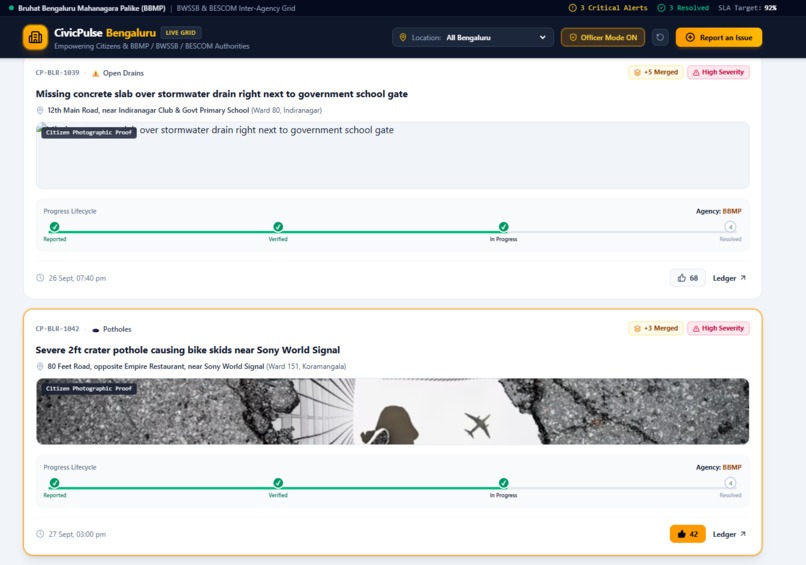Click arrow icon next to Ledger on CP-BLR-1042
Screen dimensions: 806x565
[743, 534]
